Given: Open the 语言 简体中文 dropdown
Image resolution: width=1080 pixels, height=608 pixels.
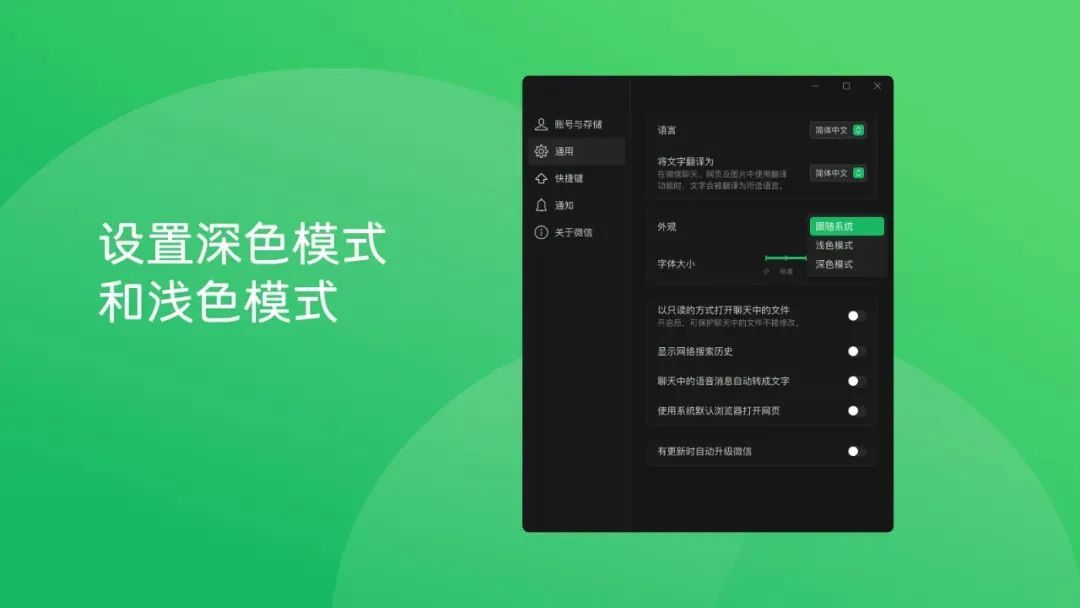Looking at the screenshot, I should click(x=838, y=129).
